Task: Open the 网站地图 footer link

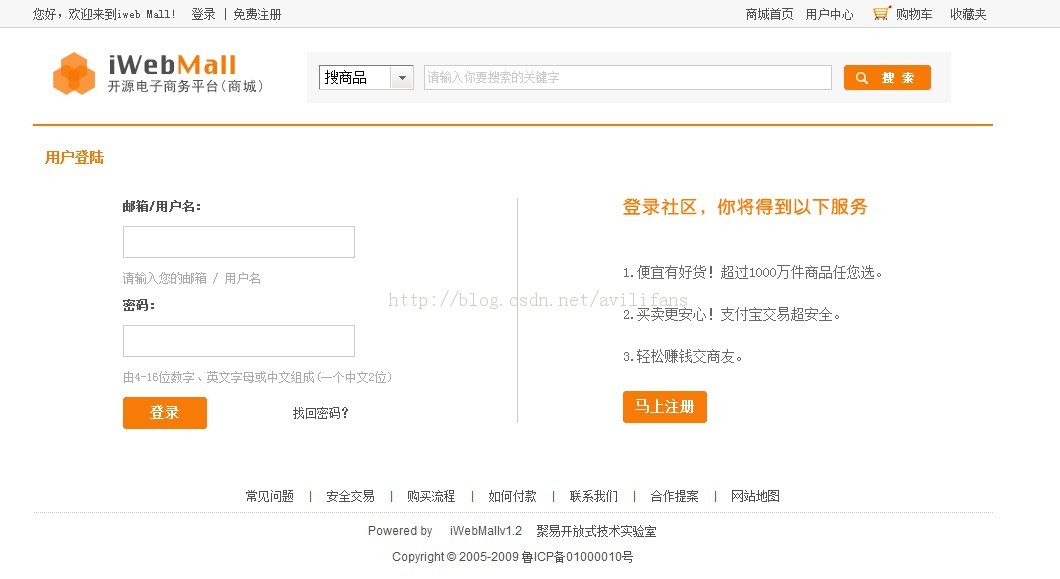Action: (755, 496)
